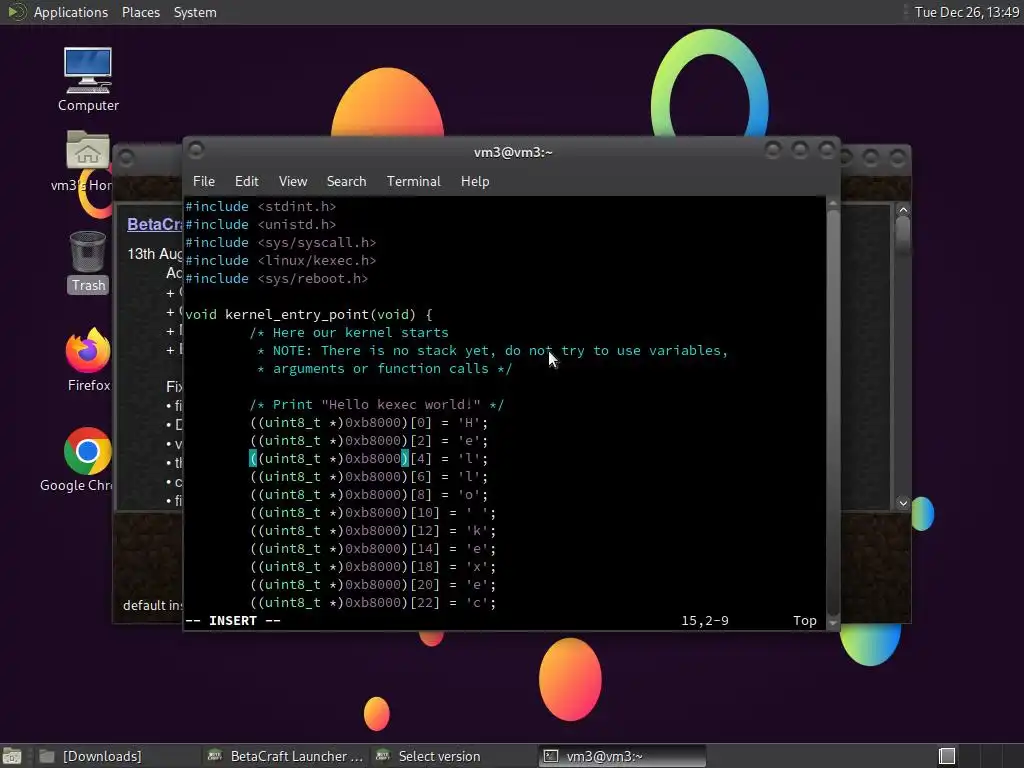The image size is (1024, 768).
Task: Open the terminal Search menu
Action: 346,182
